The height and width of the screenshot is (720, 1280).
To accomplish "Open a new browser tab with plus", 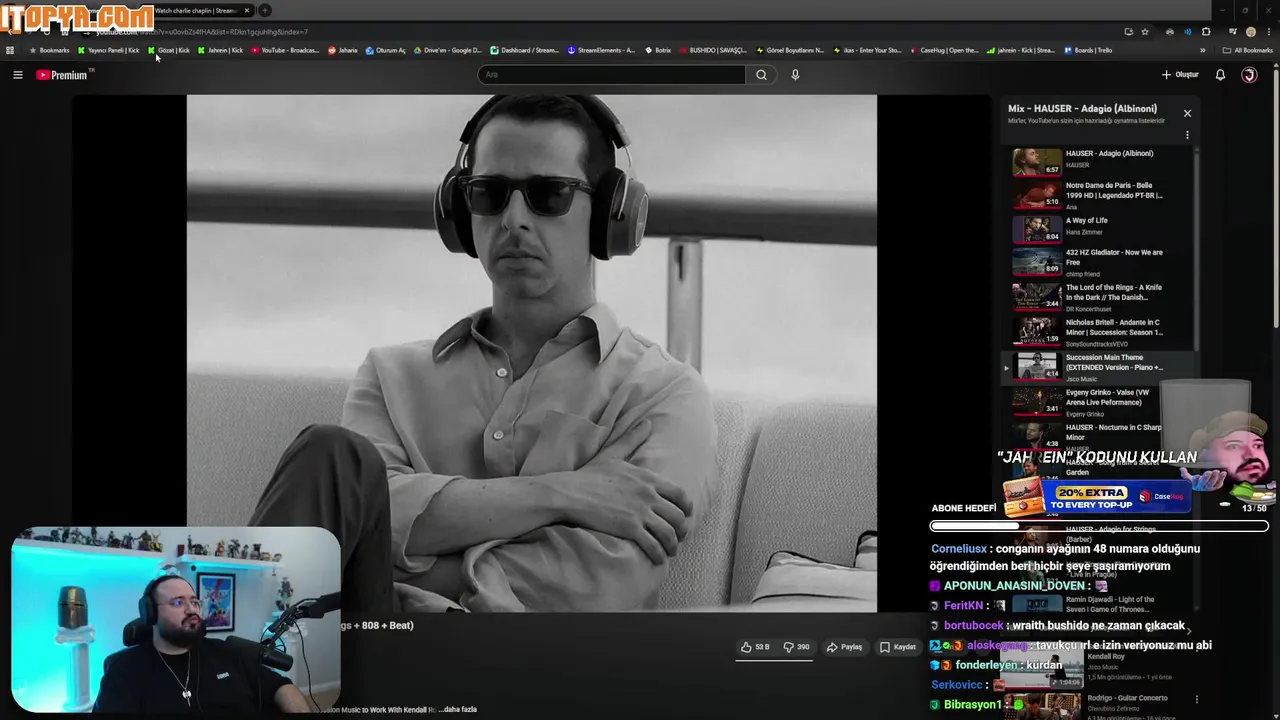I will click(x=265, y=10).
